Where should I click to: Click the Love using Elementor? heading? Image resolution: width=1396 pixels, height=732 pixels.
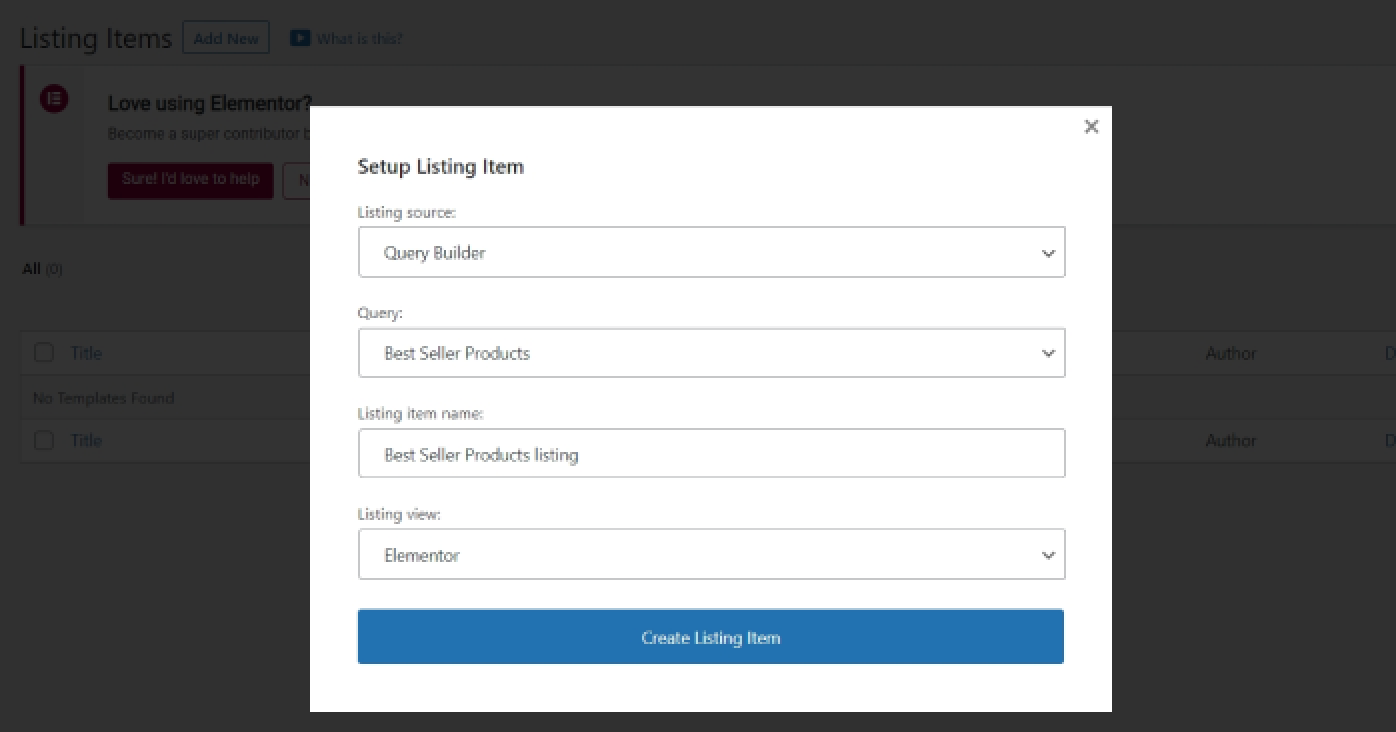tap(210, 103)
